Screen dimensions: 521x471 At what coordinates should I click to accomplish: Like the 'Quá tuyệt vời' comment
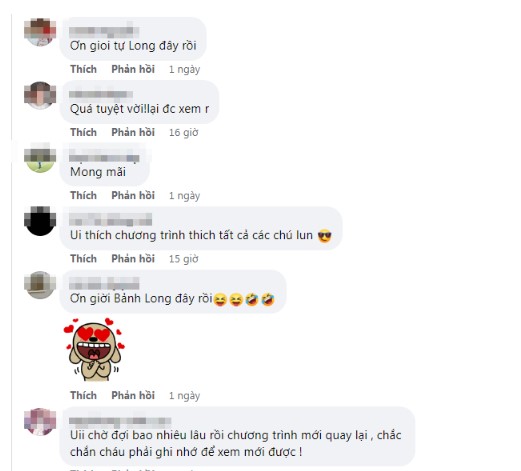pos(83,132)
